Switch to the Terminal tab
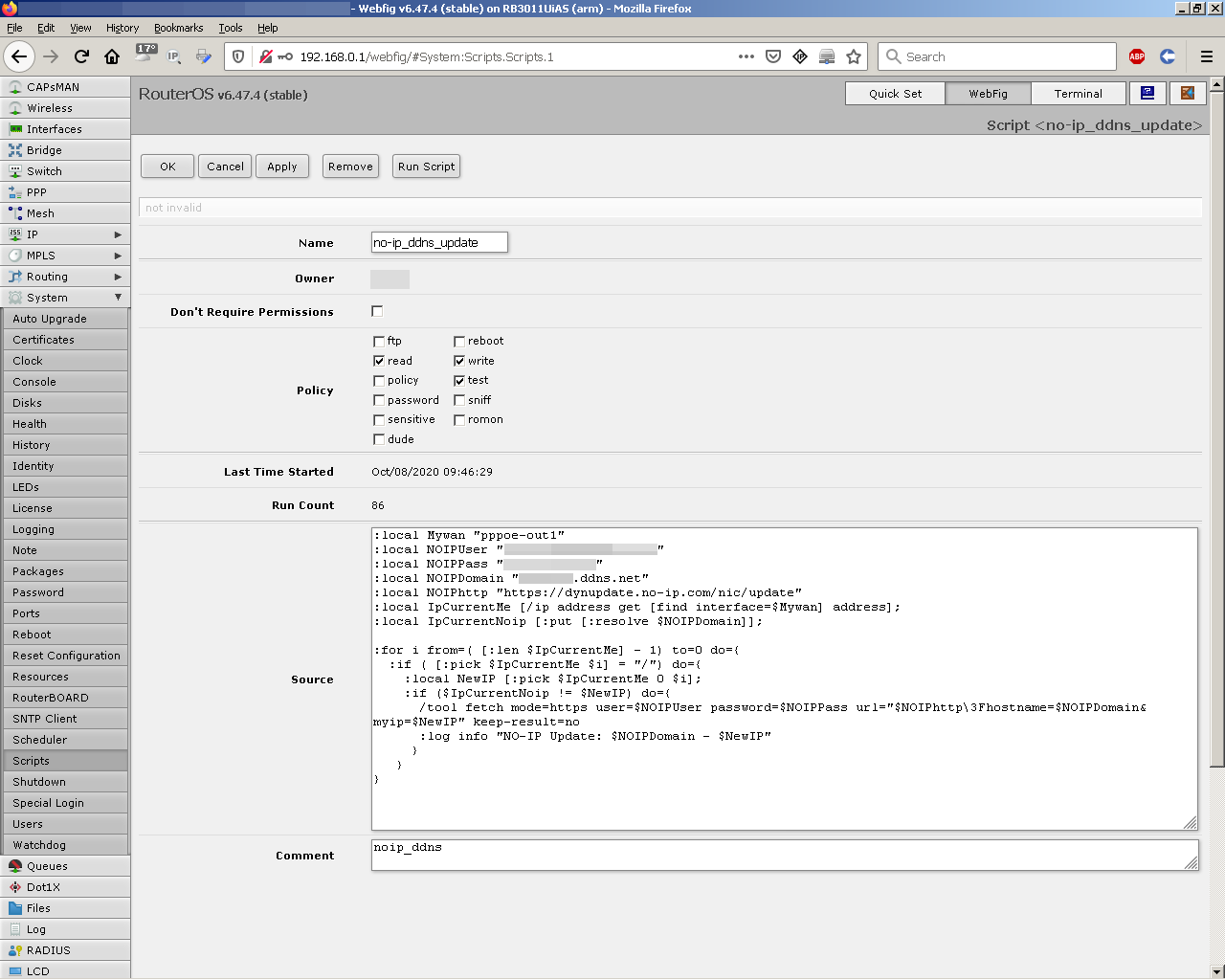Image resolution: width=1225 pixels, height=980 pixels. click(1078, 94)
